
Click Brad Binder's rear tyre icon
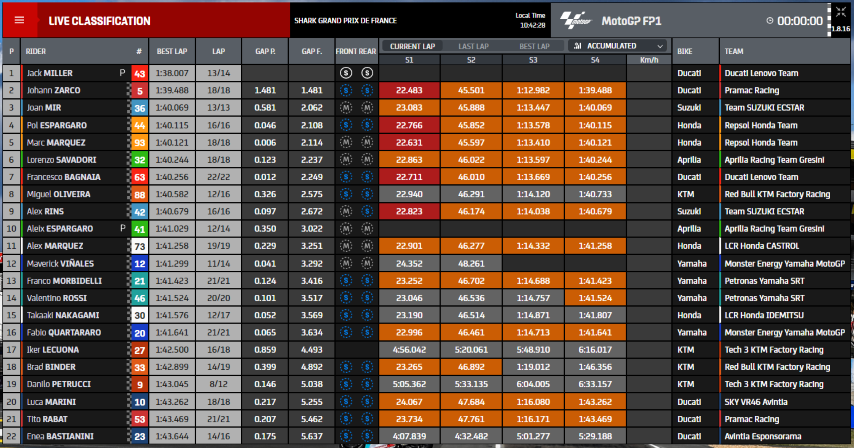[x=367, y=367]
